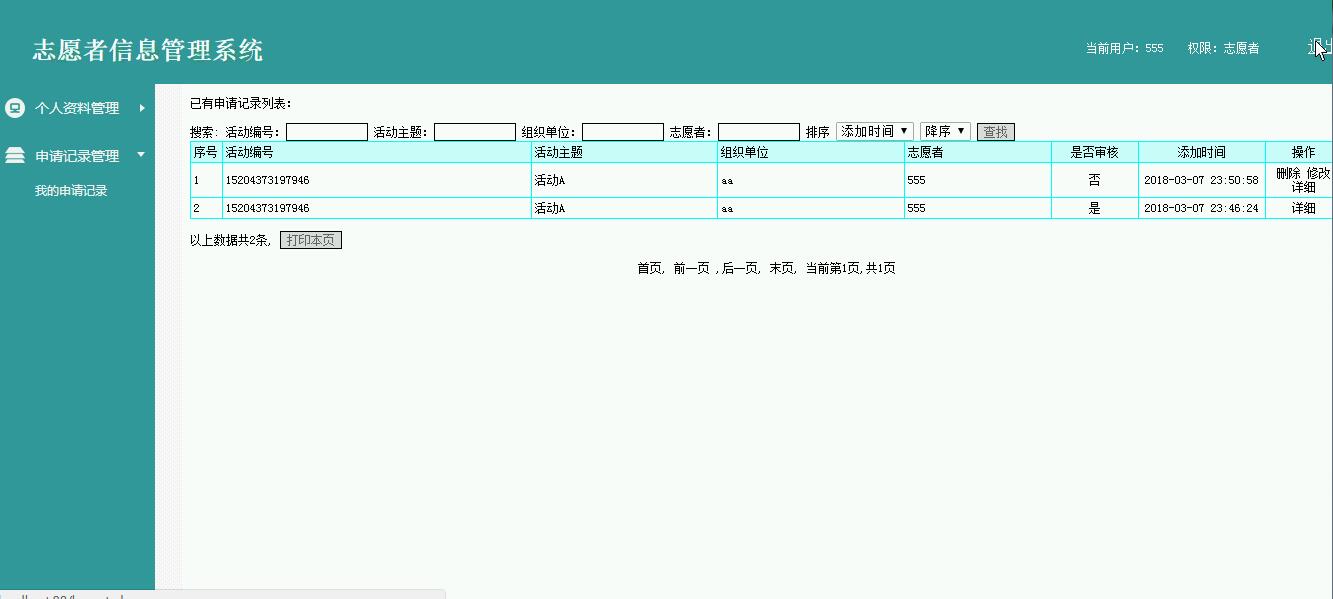Expand 个人资料管理 with its arrow
This screenshot has height=599, width=1333.
142,108
